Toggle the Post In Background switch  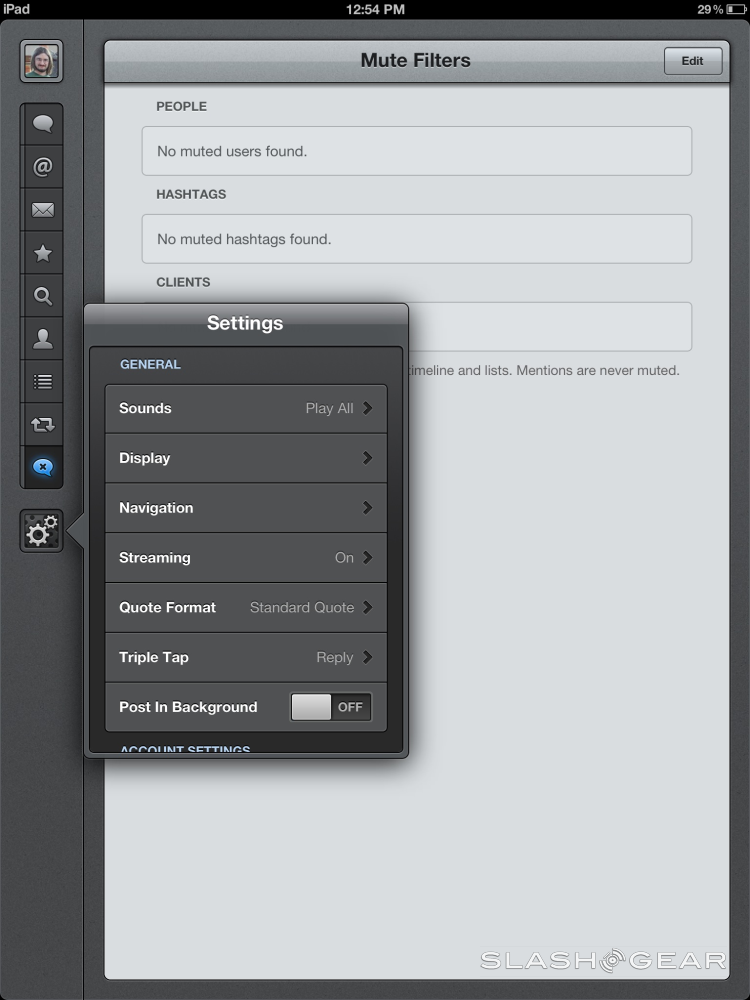331,707
